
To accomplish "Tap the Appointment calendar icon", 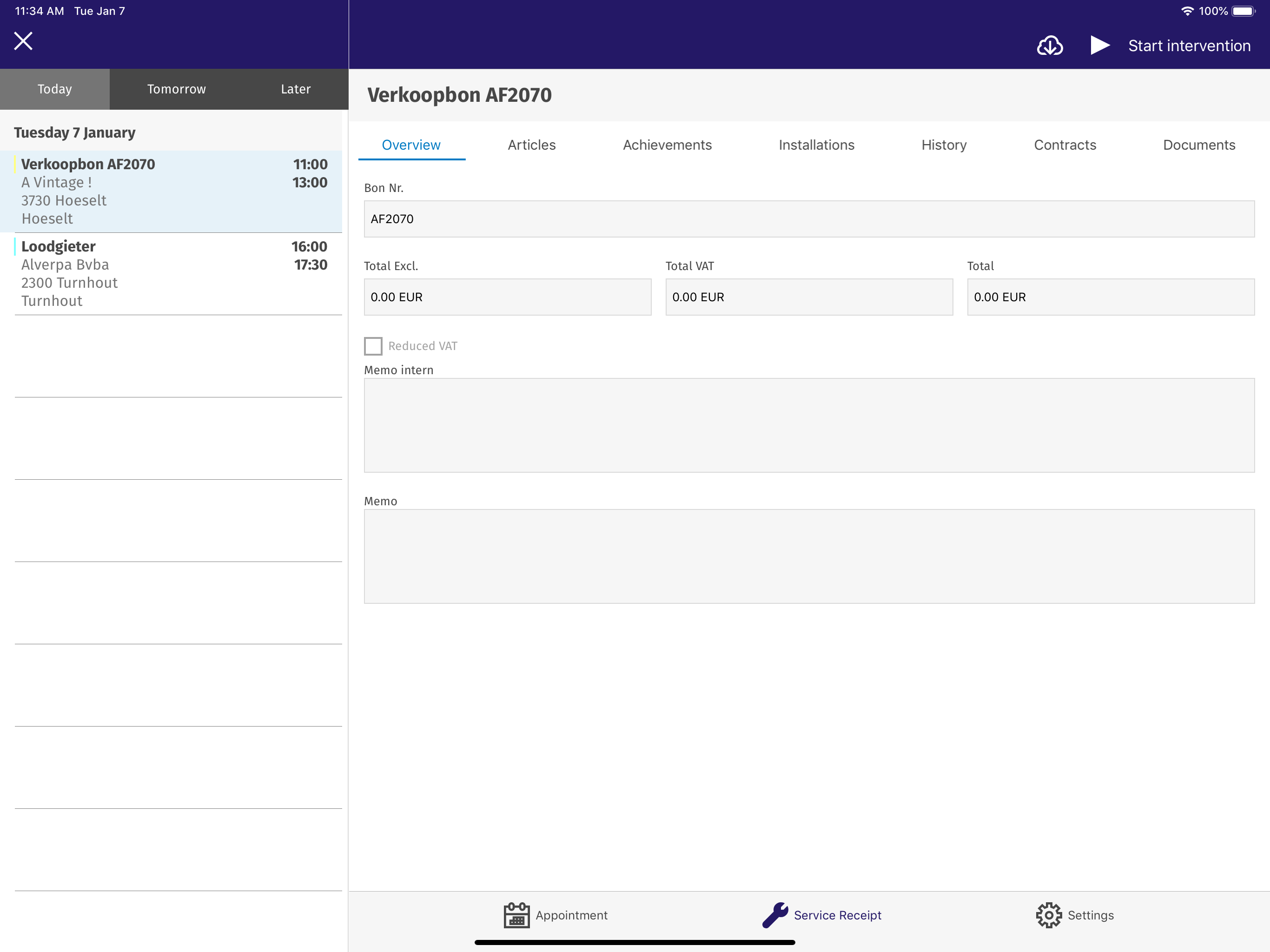I will [x=517, y=915].
